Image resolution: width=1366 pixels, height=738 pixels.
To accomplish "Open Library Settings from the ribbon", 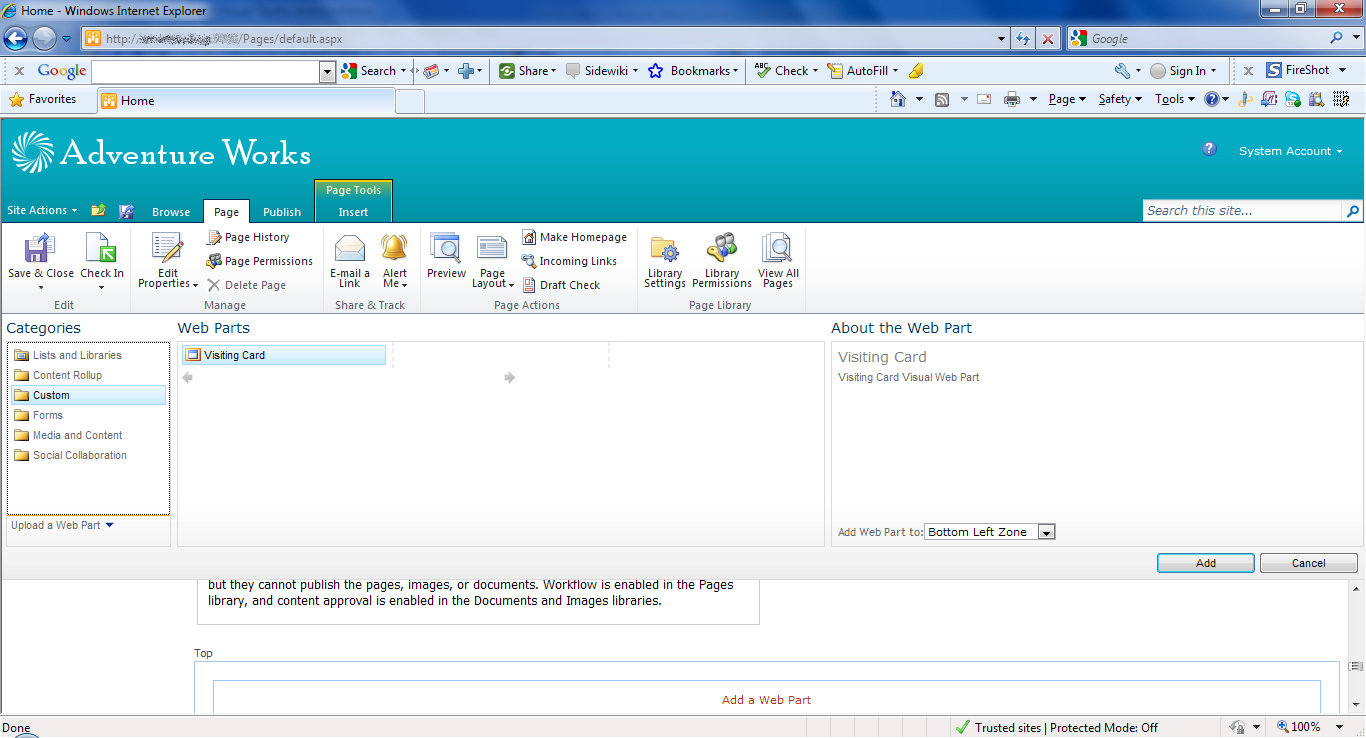I will pyautogui.click(x=664, y=250).
